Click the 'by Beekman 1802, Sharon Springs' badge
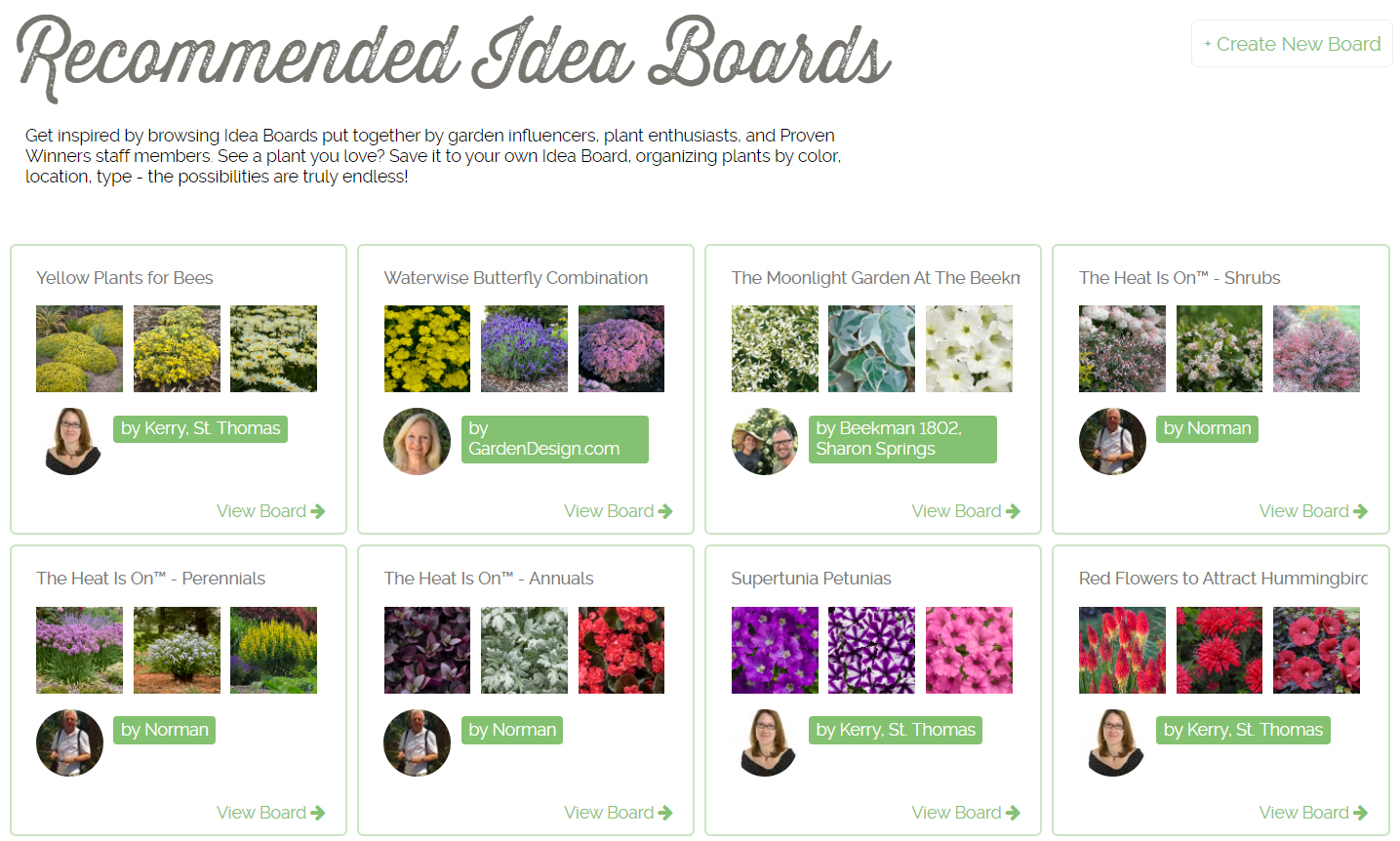 coord(901,439)
